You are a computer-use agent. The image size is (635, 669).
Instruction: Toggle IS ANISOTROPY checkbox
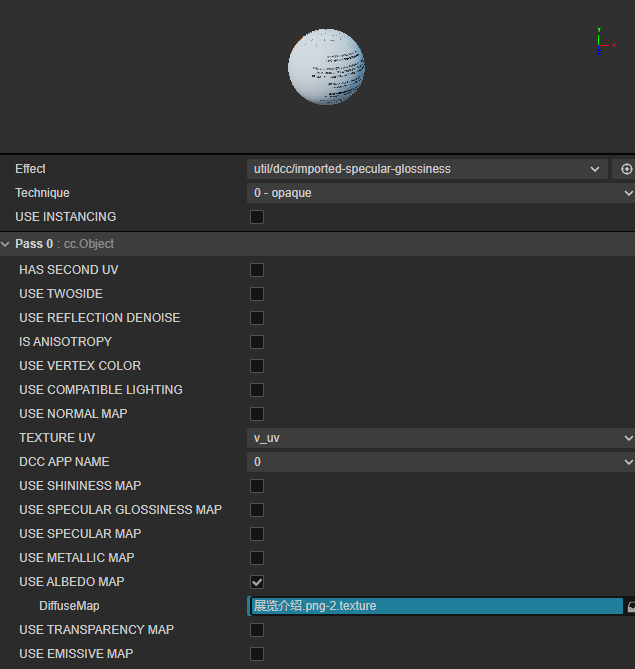pyautogui.click(x=257, y=342)
